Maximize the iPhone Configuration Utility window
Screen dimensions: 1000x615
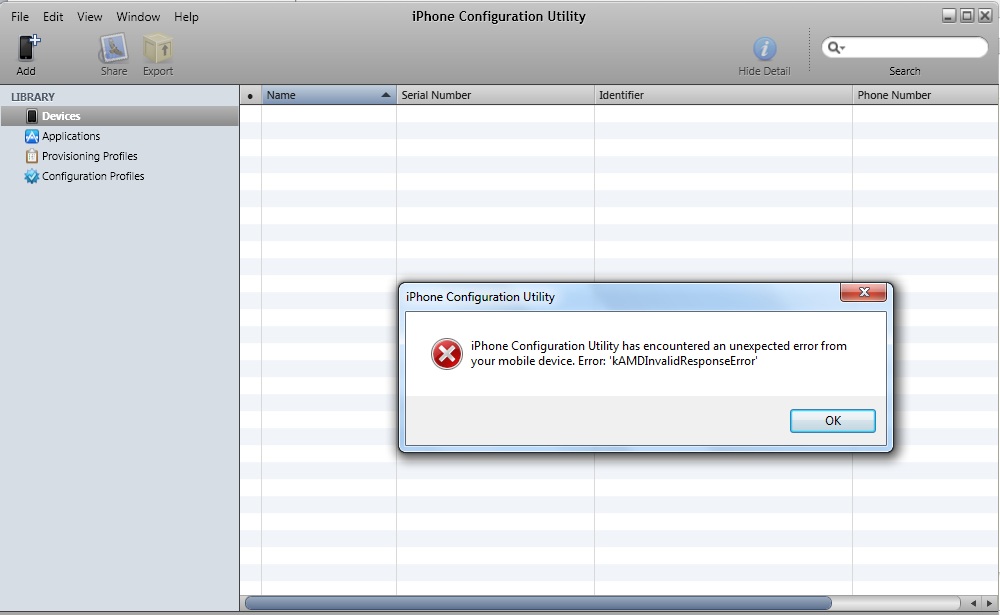(967, 16)
